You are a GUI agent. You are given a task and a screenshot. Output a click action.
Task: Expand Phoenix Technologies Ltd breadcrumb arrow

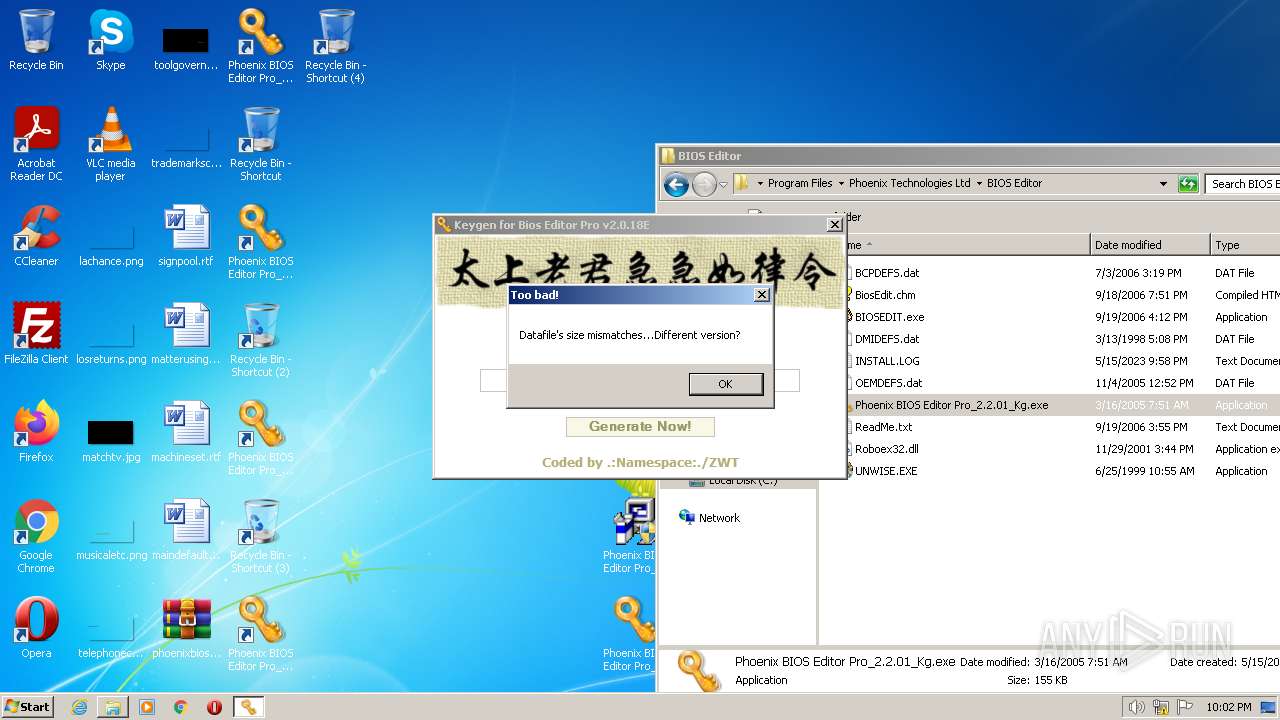[979, 184]
